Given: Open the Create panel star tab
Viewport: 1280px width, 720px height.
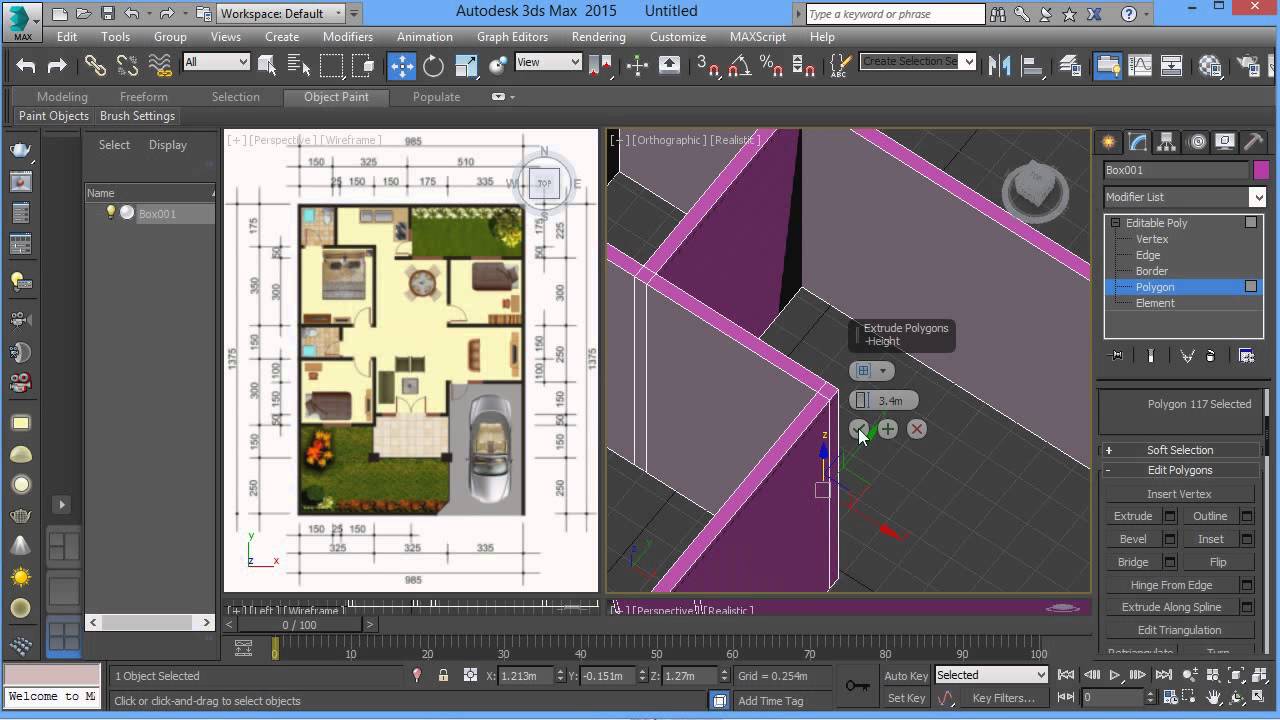Looking at the screenshot, I should (x=1108, y=142).
